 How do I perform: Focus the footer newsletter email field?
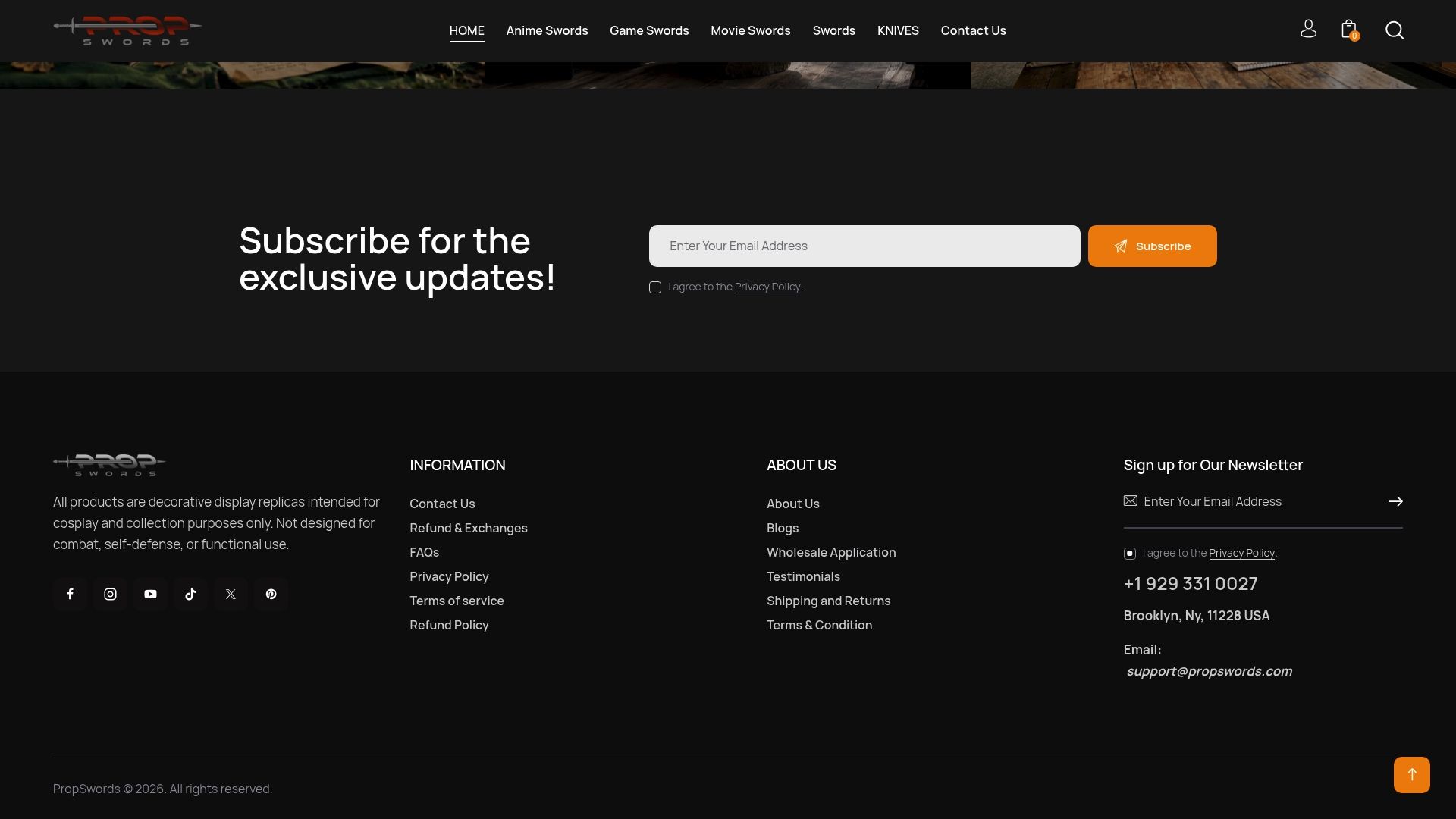point(1262,501)
